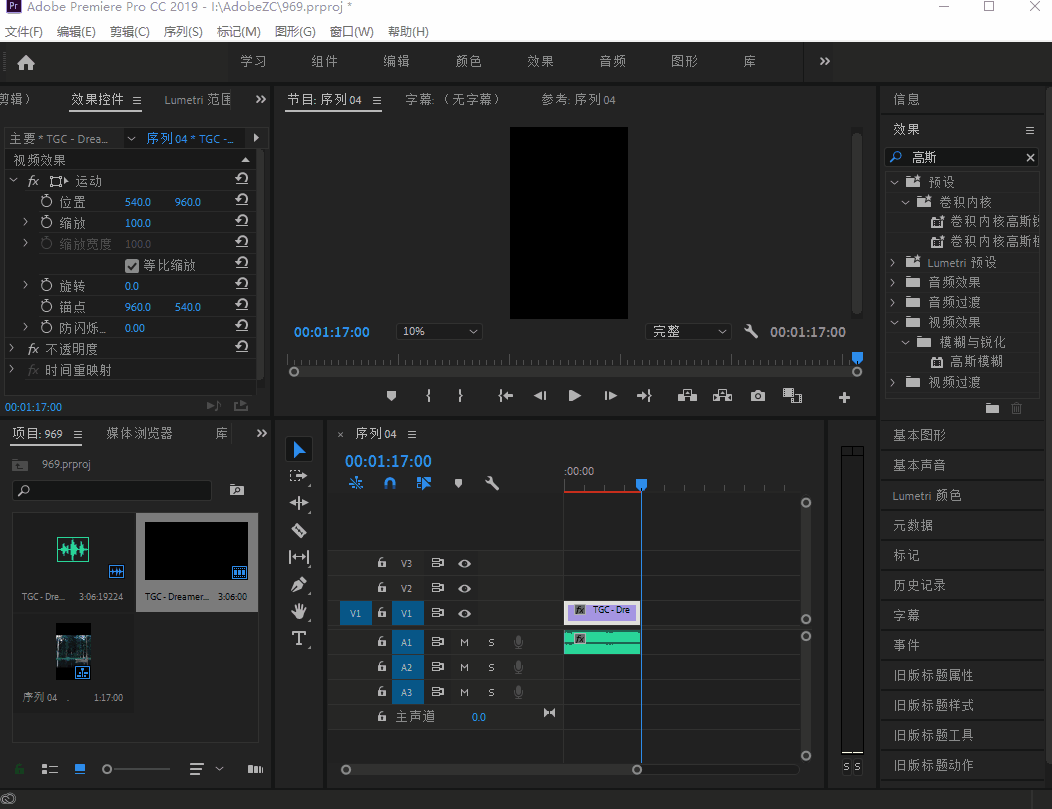Toggle the 等比缩放 uniform scale checkbox

tap(132, 265)
